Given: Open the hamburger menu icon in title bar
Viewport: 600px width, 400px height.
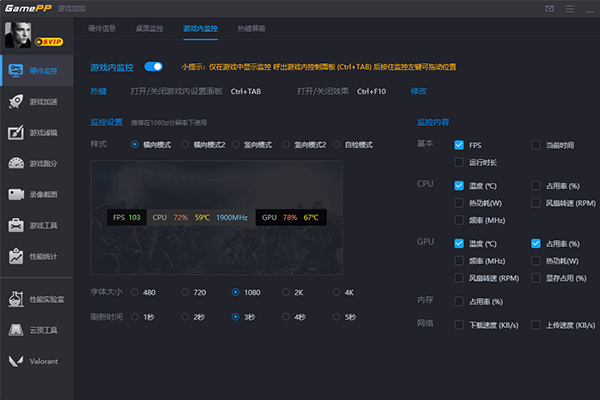Looking at the screenshot, I should coord(569,8).
